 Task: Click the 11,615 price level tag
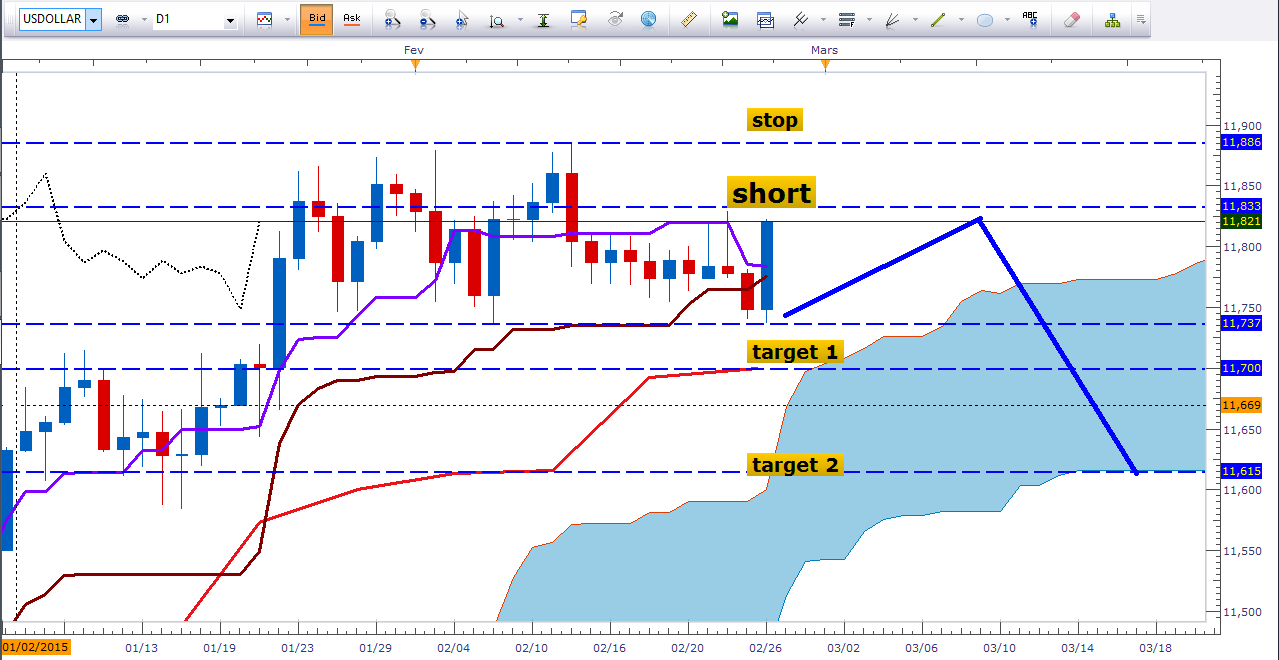[x=1241, y=471]
